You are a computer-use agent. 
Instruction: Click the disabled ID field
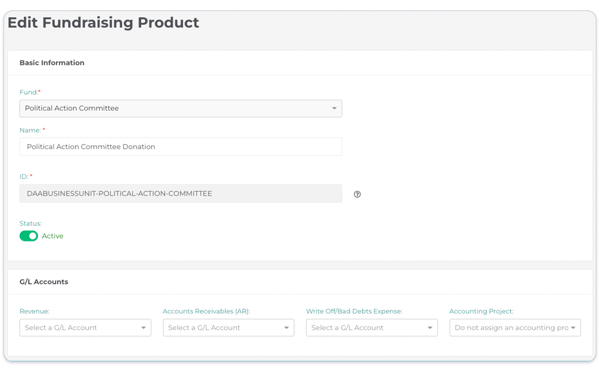(181, 194)
